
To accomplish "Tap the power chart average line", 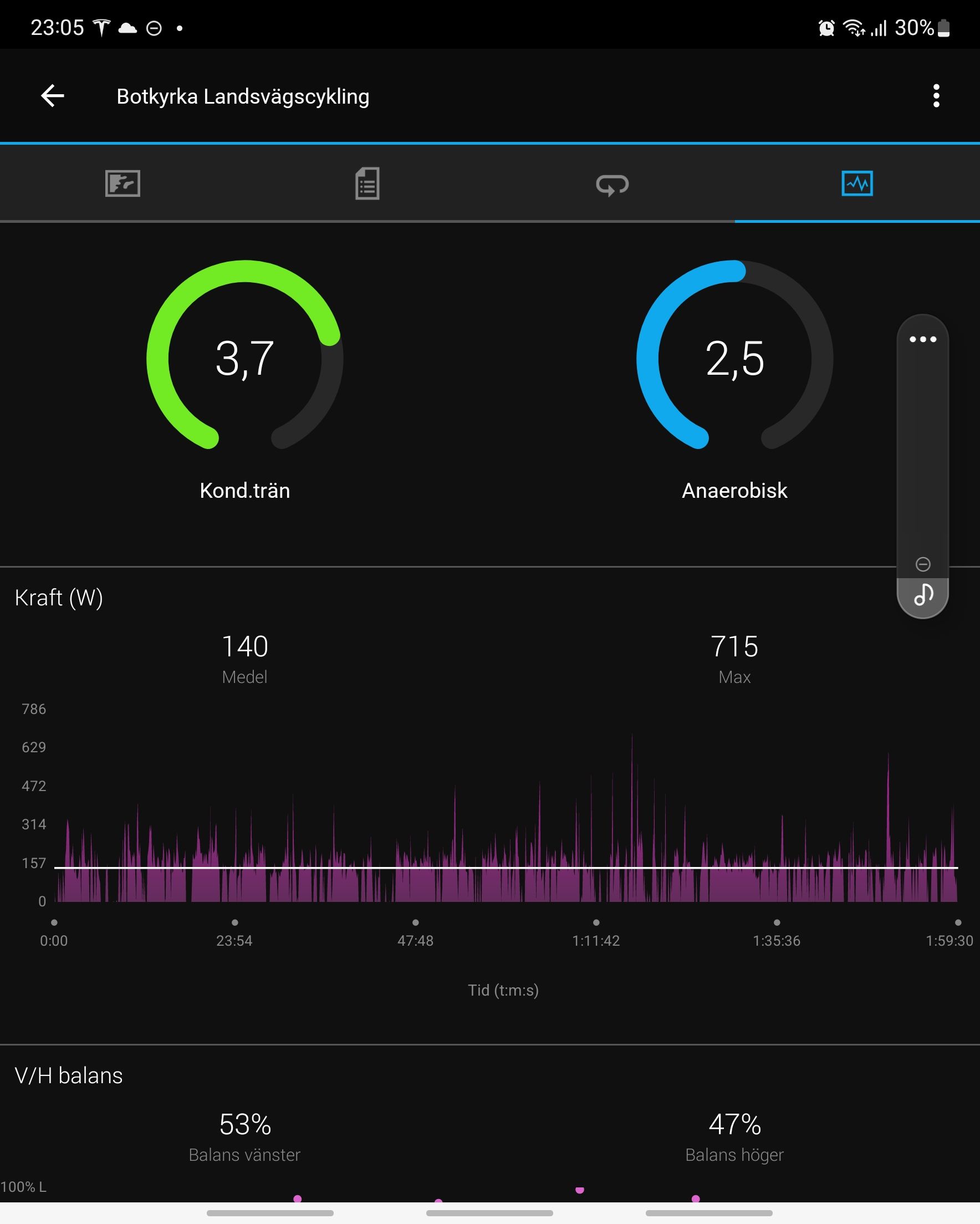I will point(506,868).
